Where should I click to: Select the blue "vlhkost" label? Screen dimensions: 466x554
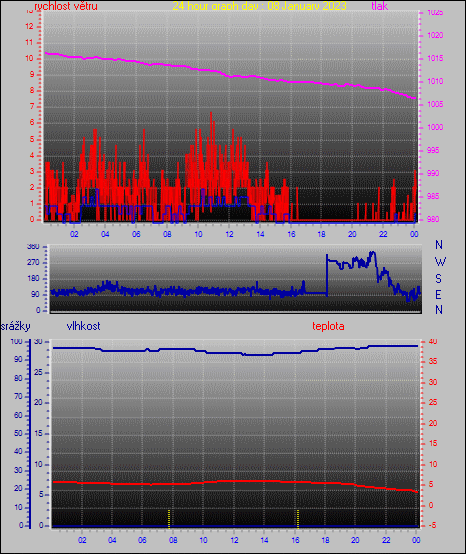tap(83, 326)
